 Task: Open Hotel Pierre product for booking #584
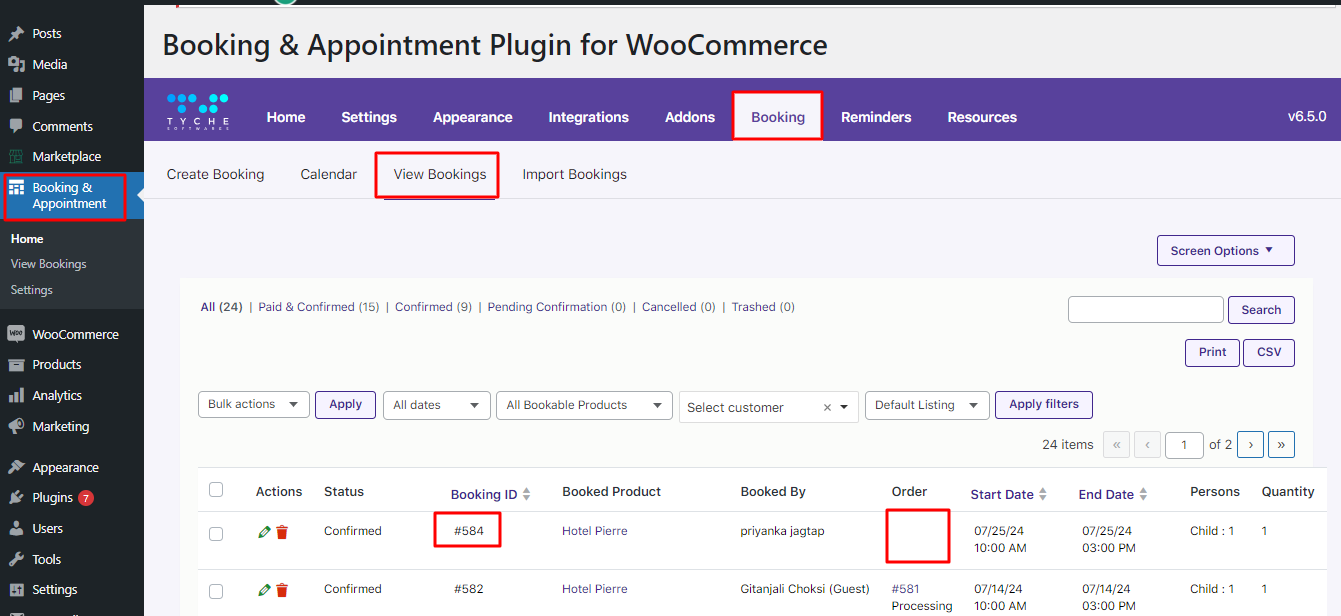pos(595,531)
